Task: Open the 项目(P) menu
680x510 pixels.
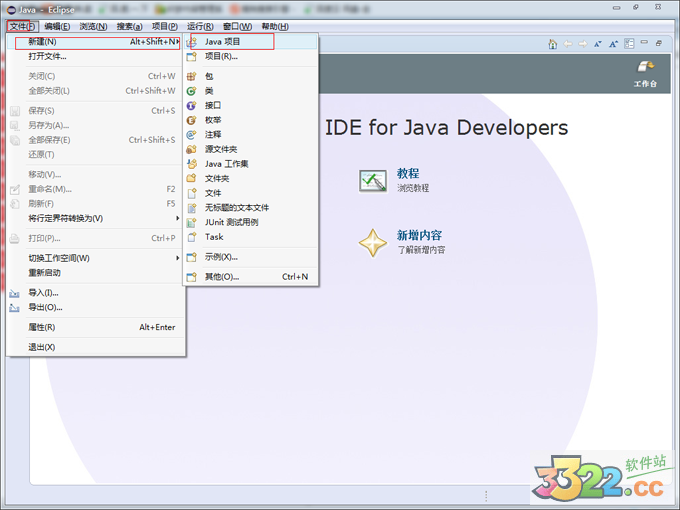Action: click(x=165, y=26)
